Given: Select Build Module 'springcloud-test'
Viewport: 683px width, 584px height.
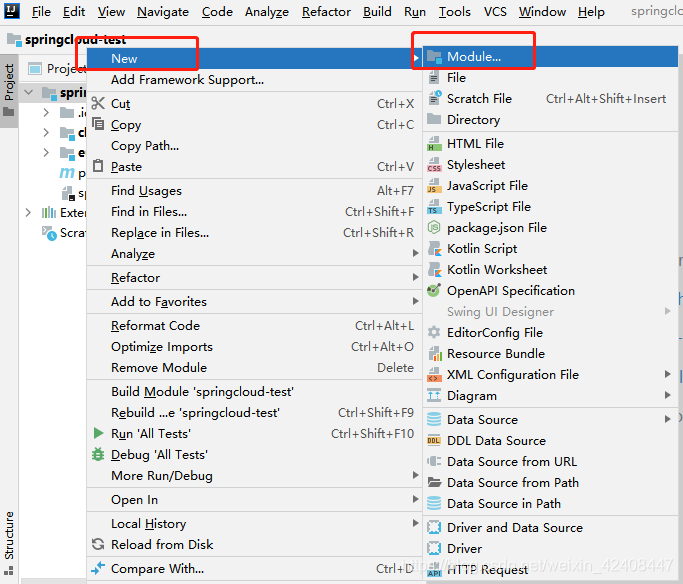Looking at the screenshot, I should coord(254,392).
